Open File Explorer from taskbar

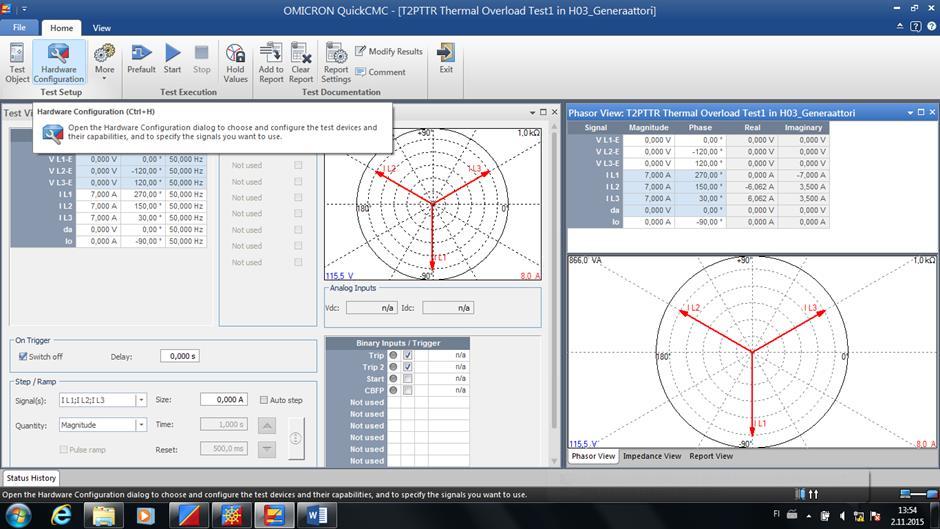pyautogui.click(x=104, y=516)
